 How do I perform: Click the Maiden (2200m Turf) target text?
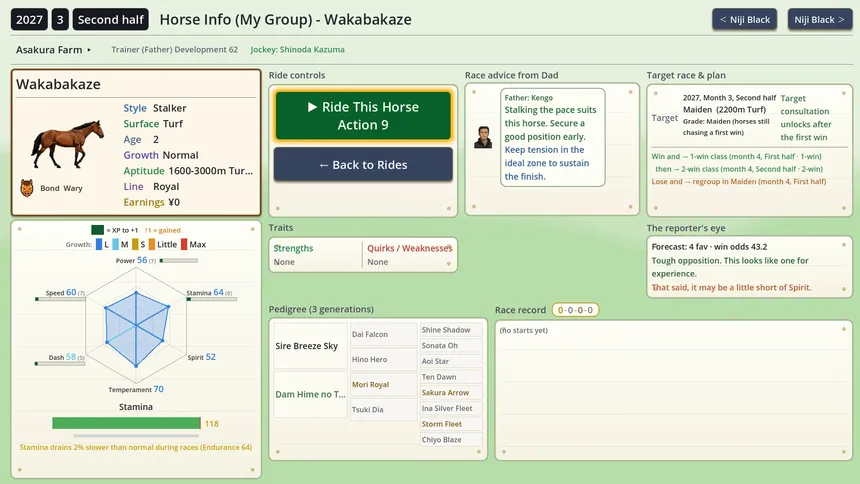pyautogui.click(x=724, y=109)
